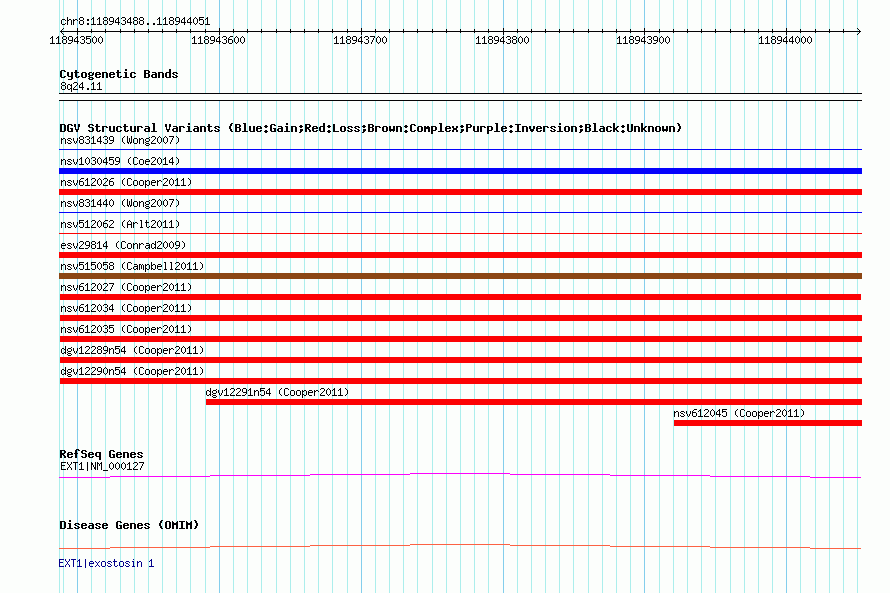The height and width of the screenshot is (593, 890).
Task: Select the orange OMIM disease gene line
Action: click(x=460, y=546)
